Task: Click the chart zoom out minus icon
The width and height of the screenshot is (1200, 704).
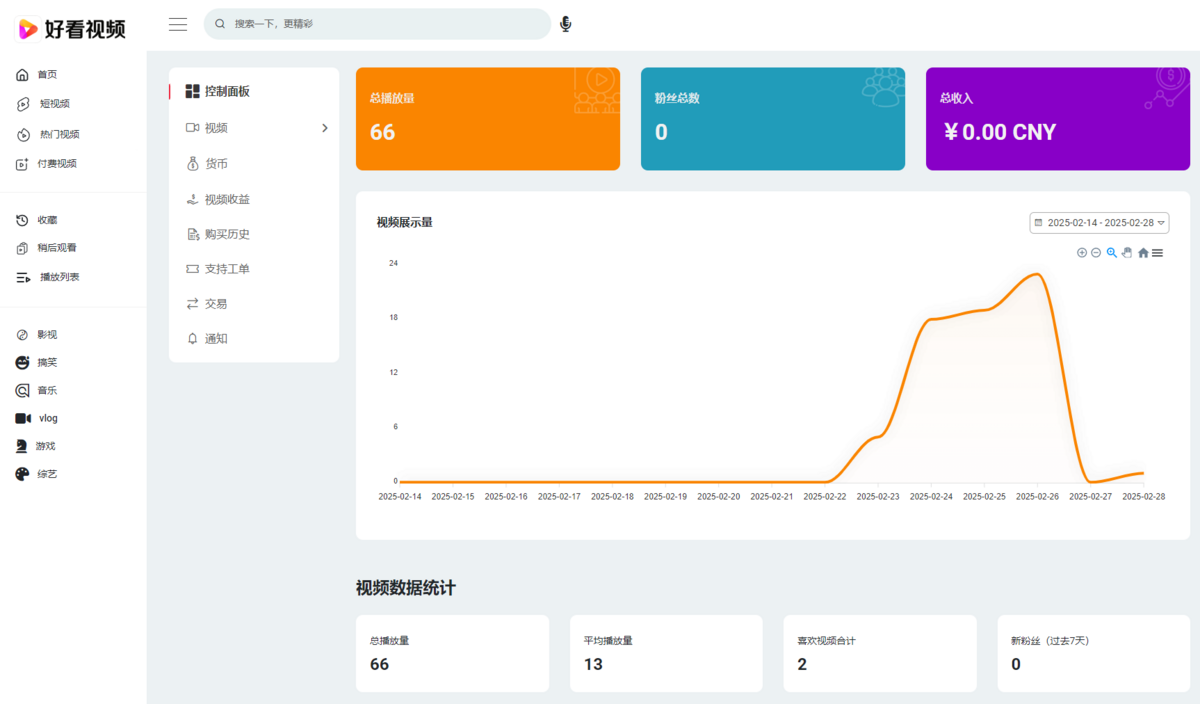Action: [1096, 253]
